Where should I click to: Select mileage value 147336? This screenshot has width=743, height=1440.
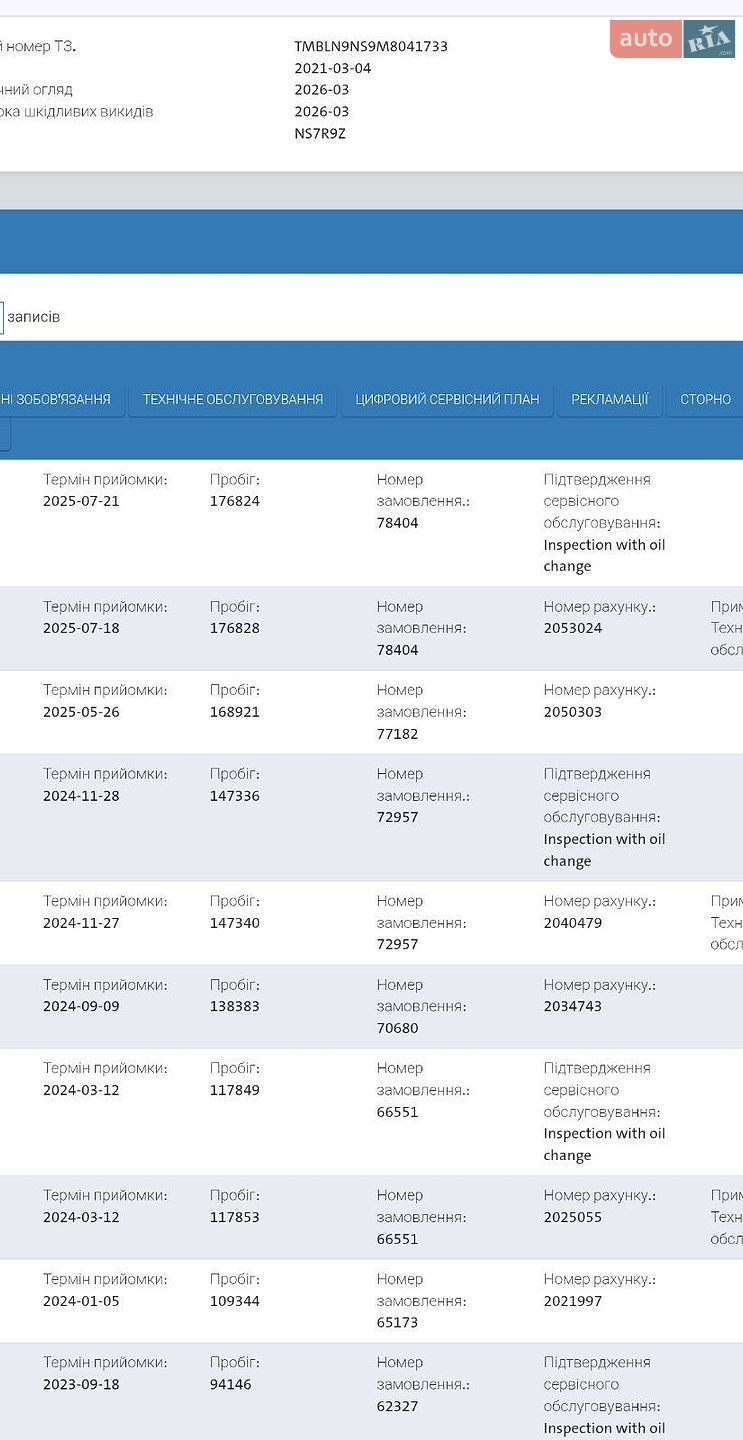(235, 796)
